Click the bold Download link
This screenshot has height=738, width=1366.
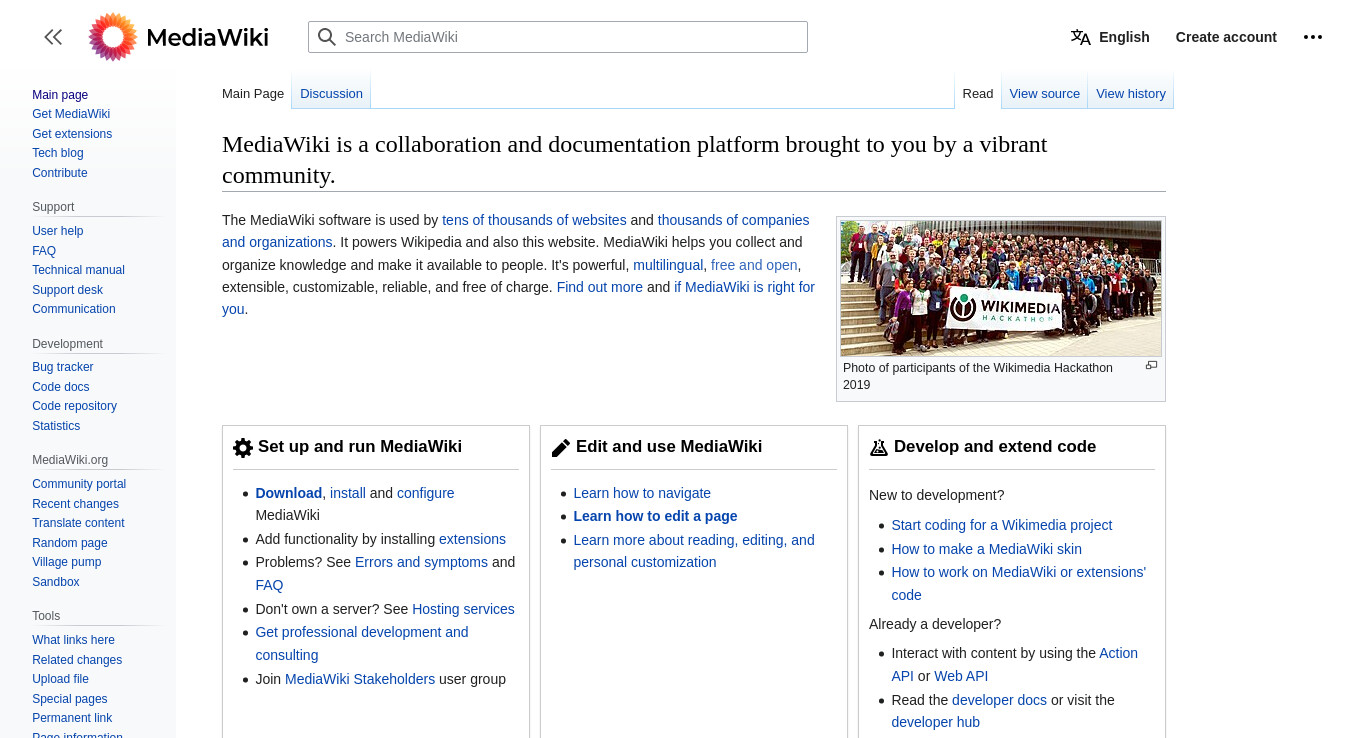click(288, 493)
